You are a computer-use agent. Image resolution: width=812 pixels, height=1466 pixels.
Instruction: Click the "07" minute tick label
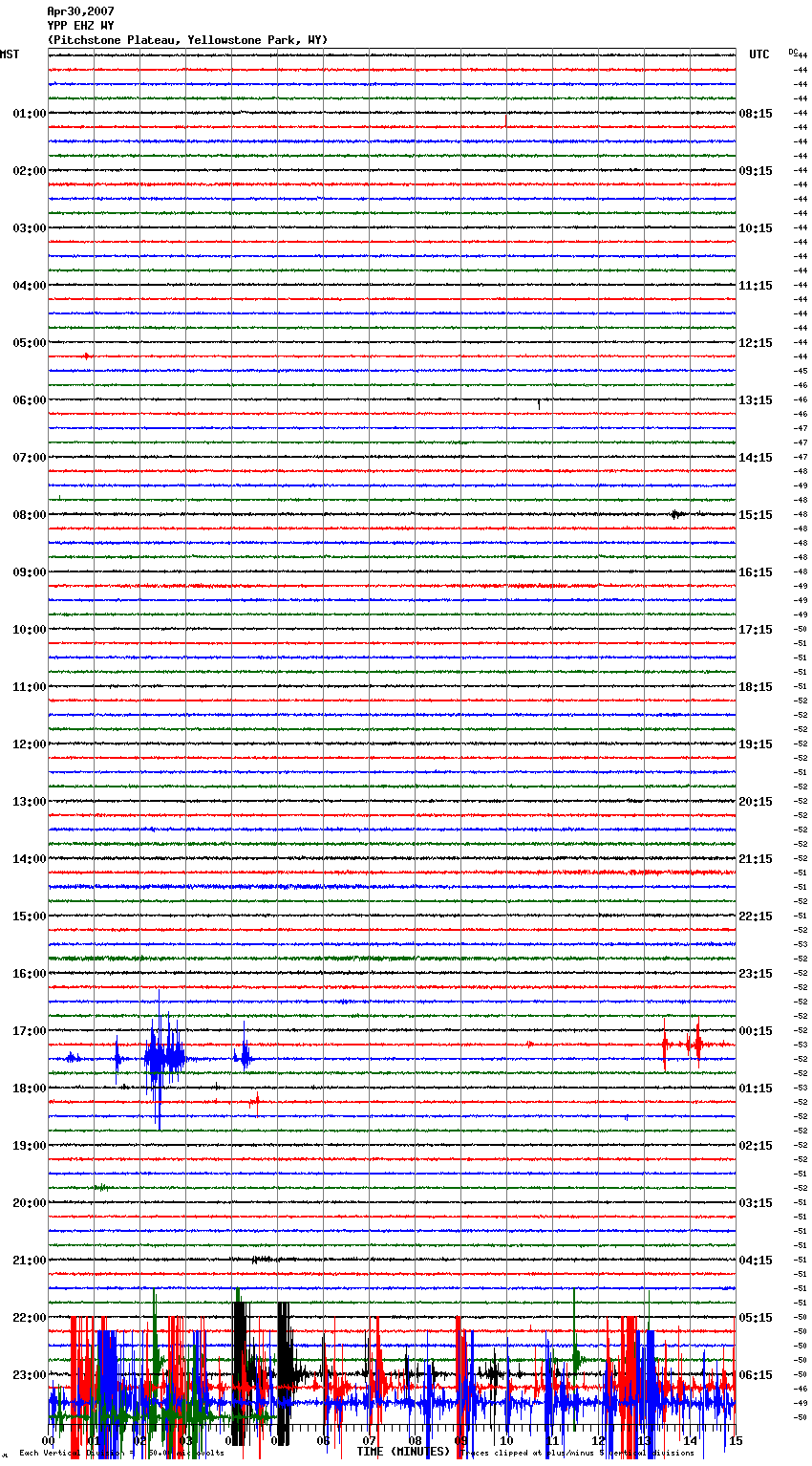click(369, 1441)
